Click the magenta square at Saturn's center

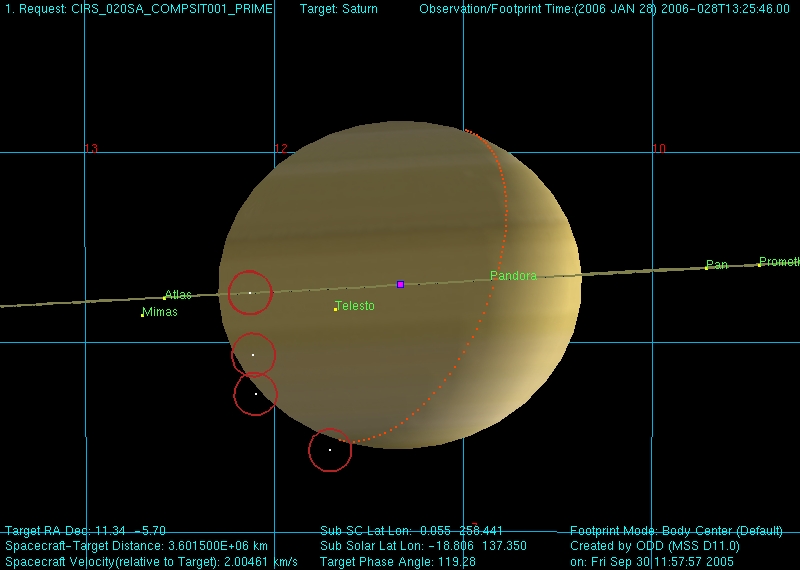click(400, 284)
